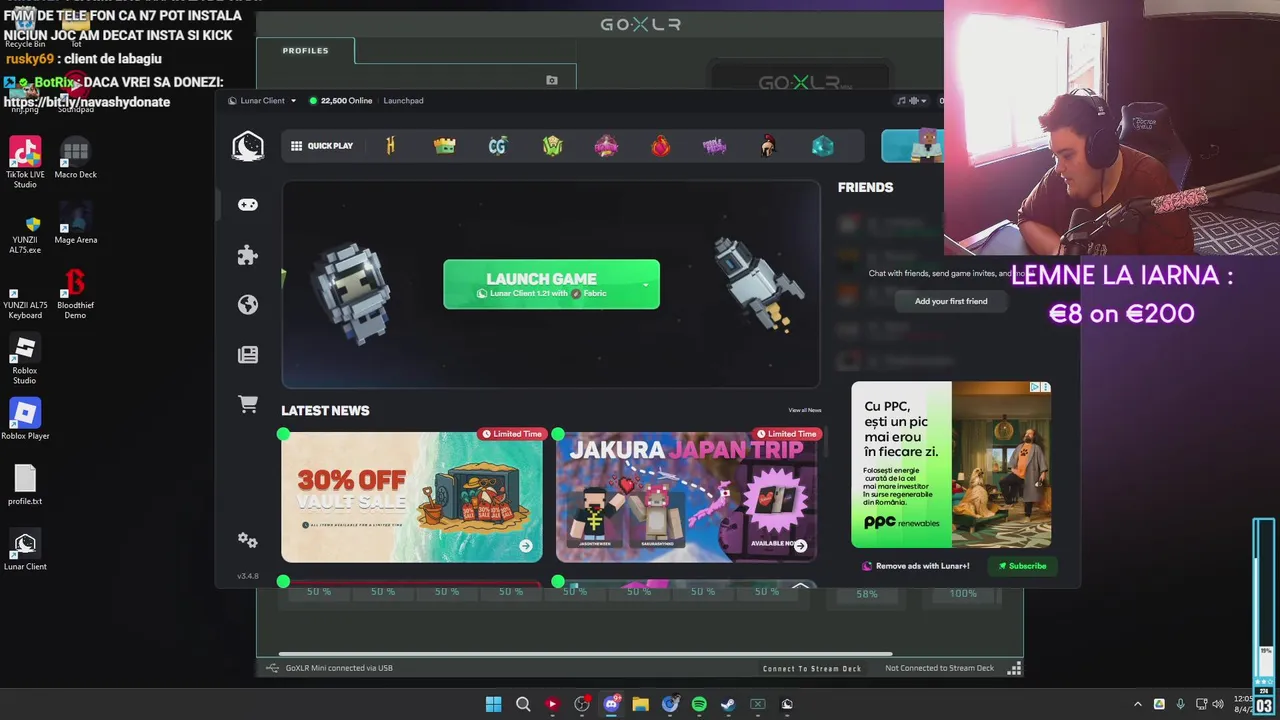Open Macro Deck desktop shortcut
This screenshot has height=720, width=1280.
tap(75, 158)
